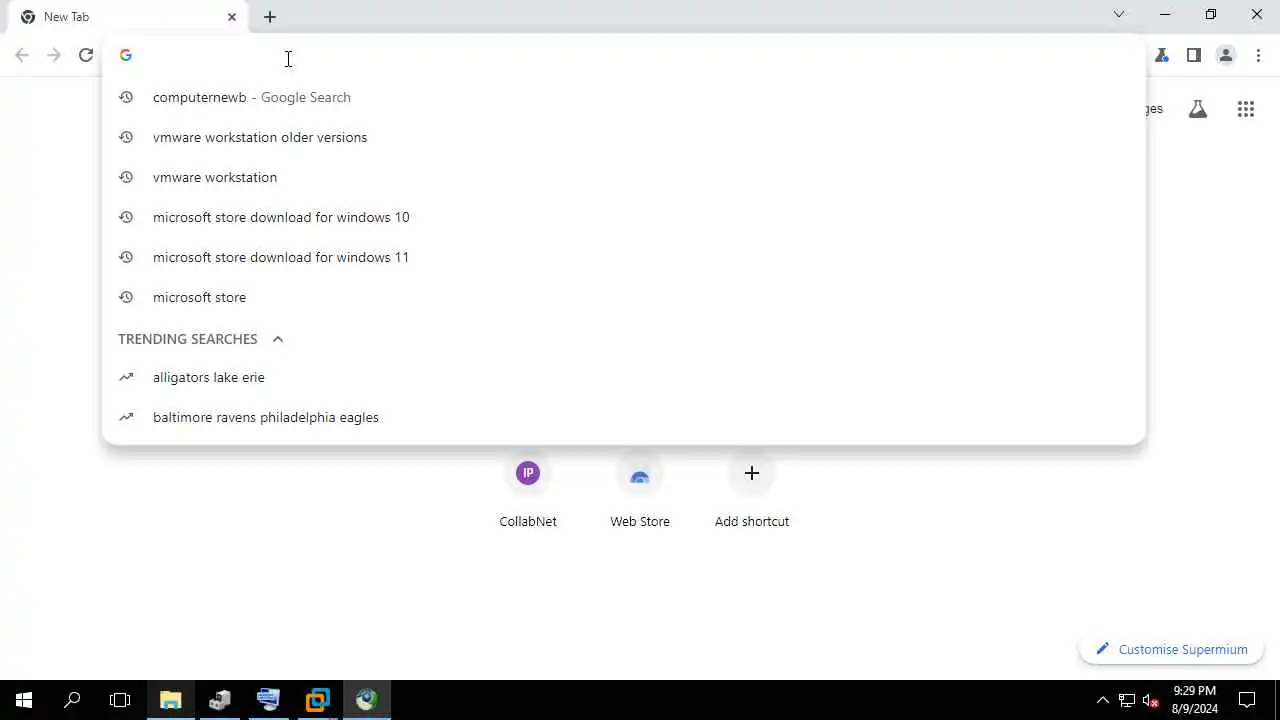
Task: Collapse the Trending Searches section
Action: 278,339
